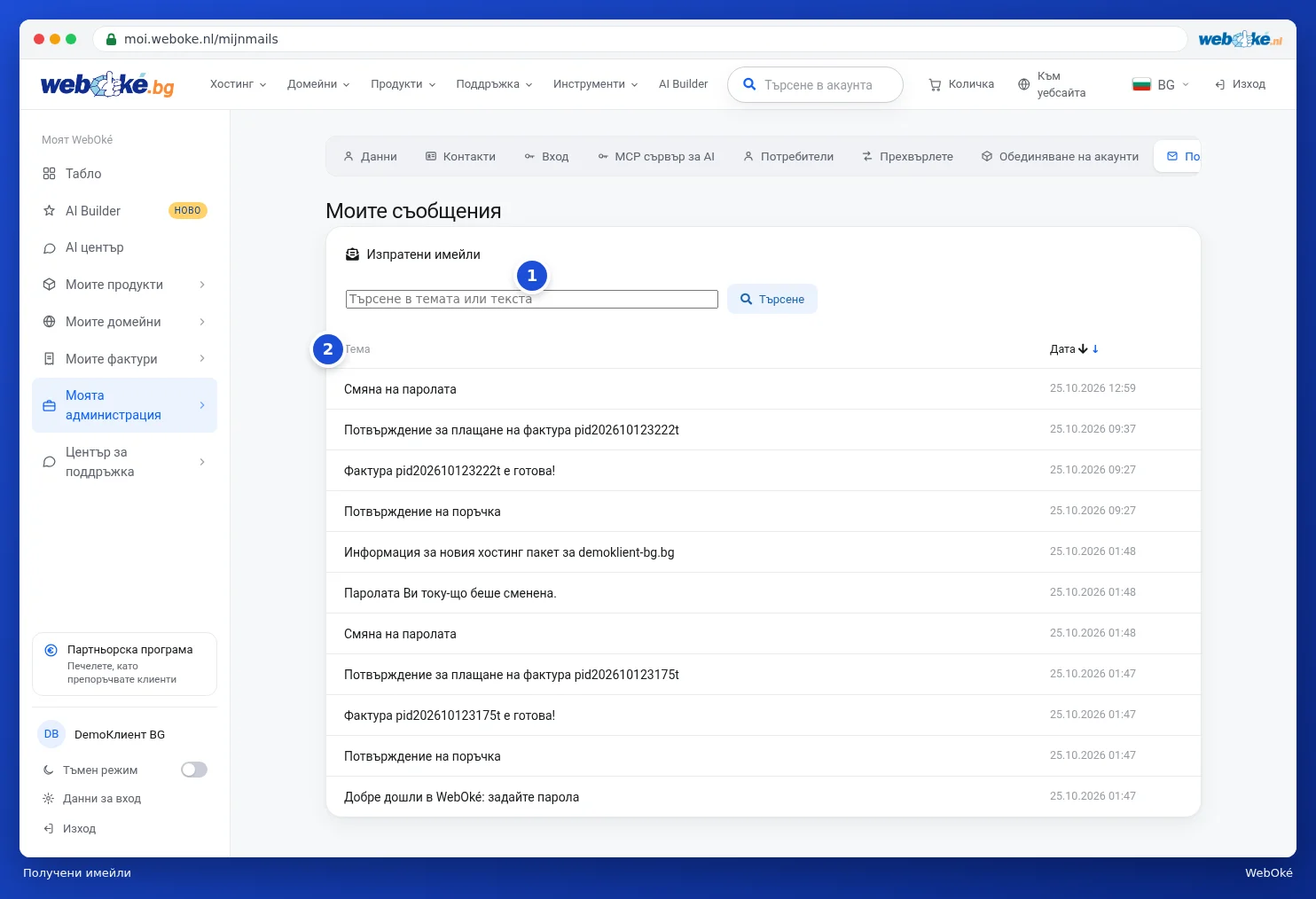
Task: Open the Поддръжка dropdown menu
Action: [494, 84]
